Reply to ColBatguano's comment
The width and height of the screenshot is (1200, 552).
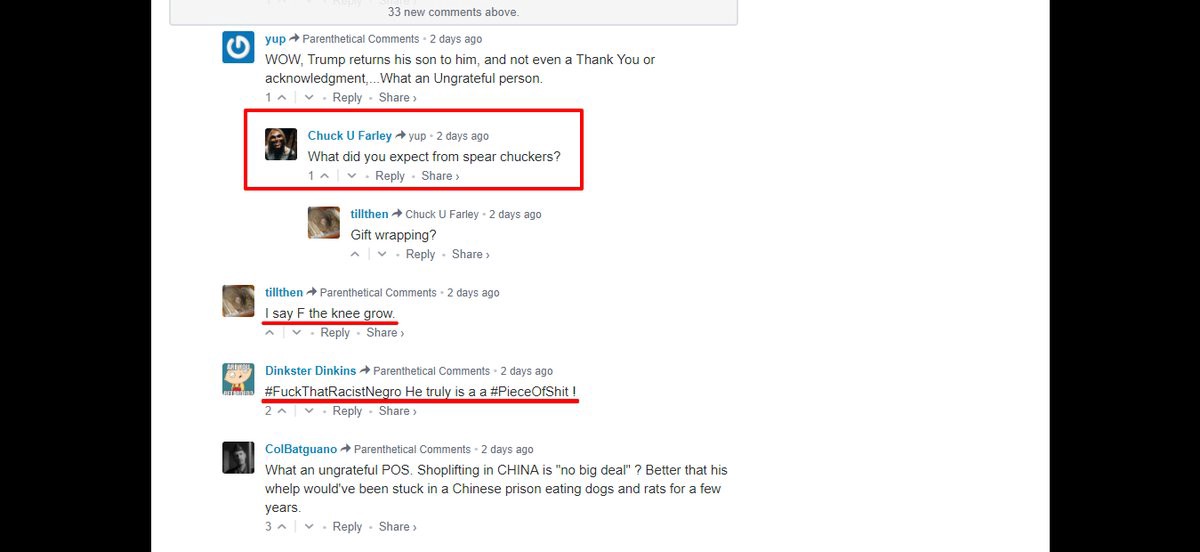pos(347,527)
